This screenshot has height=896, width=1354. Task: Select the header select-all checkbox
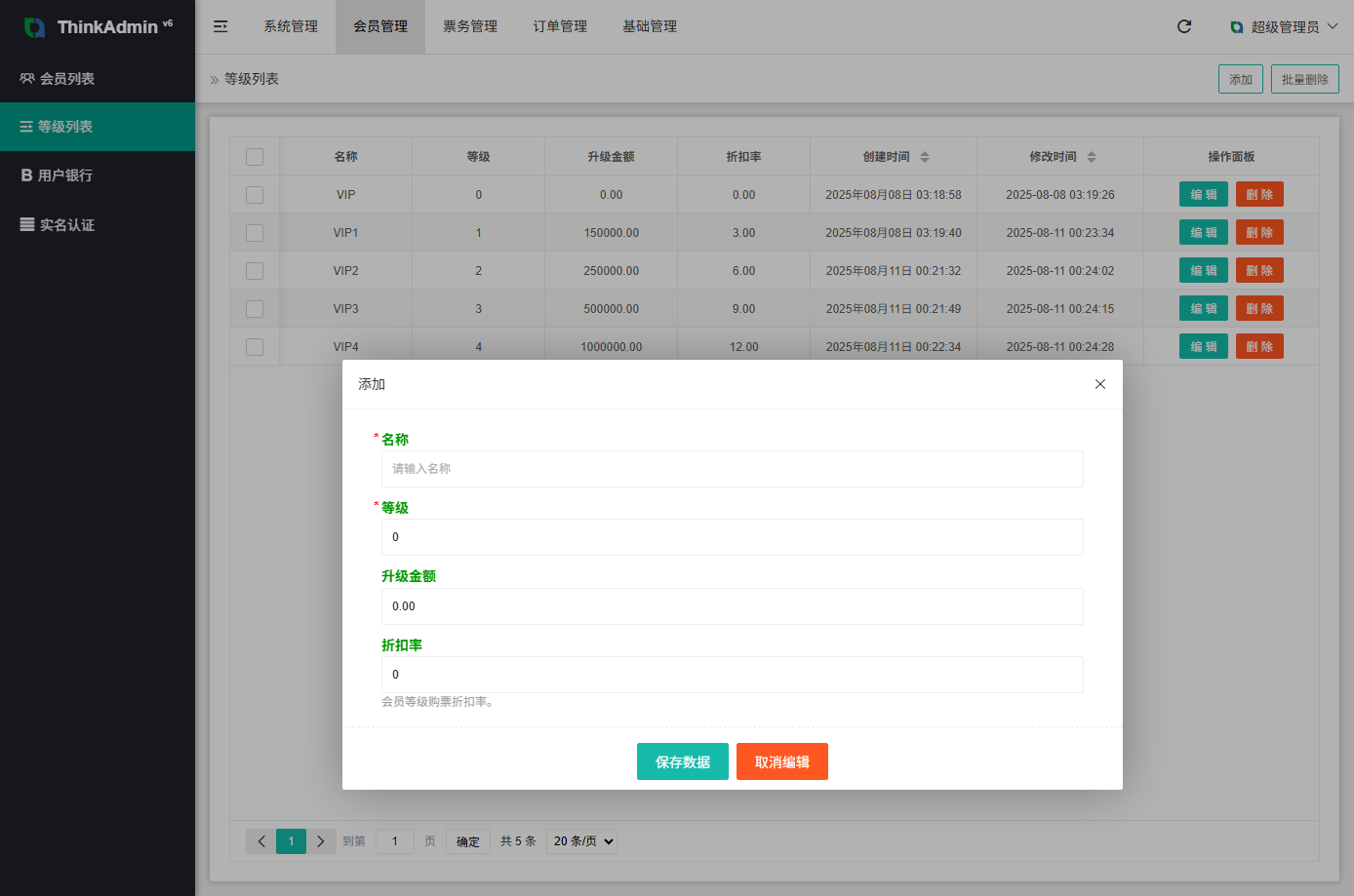point(255,157)
